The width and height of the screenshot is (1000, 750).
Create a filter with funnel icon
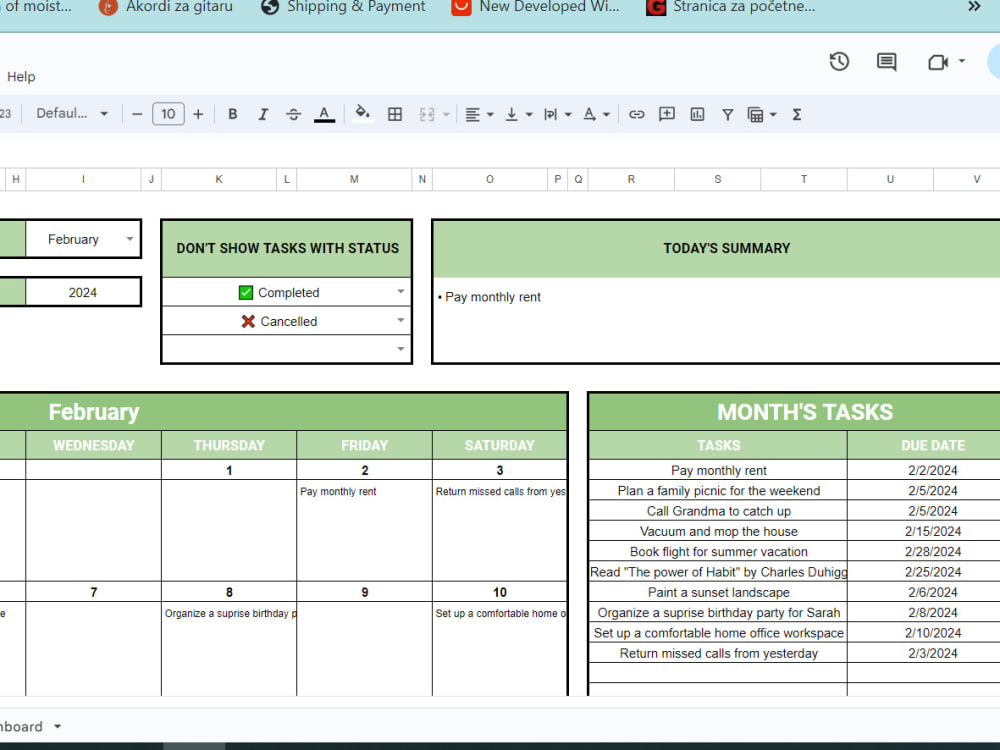click(x=727, y=115)
